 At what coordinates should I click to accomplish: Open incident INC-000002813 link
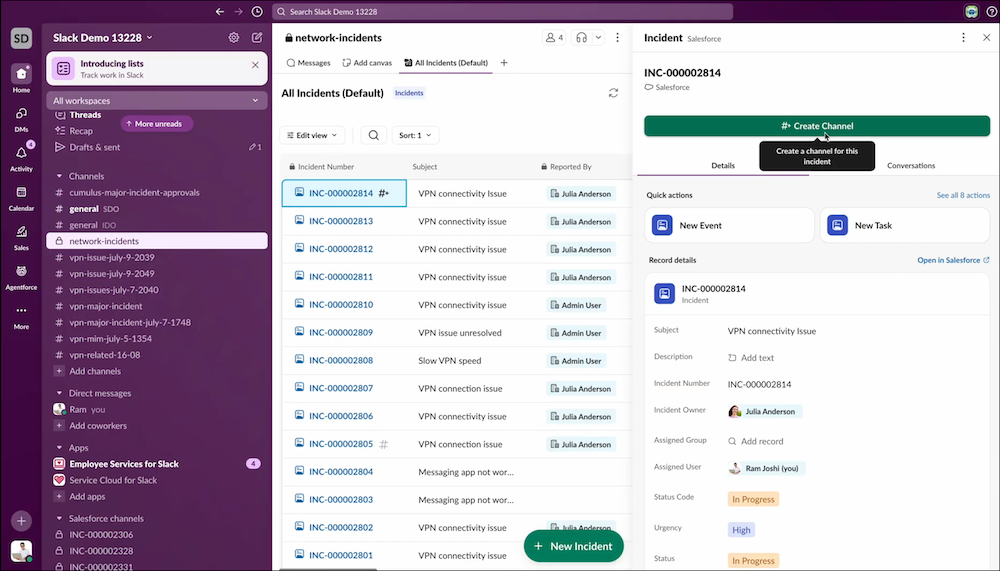click(x=341, y=221)
